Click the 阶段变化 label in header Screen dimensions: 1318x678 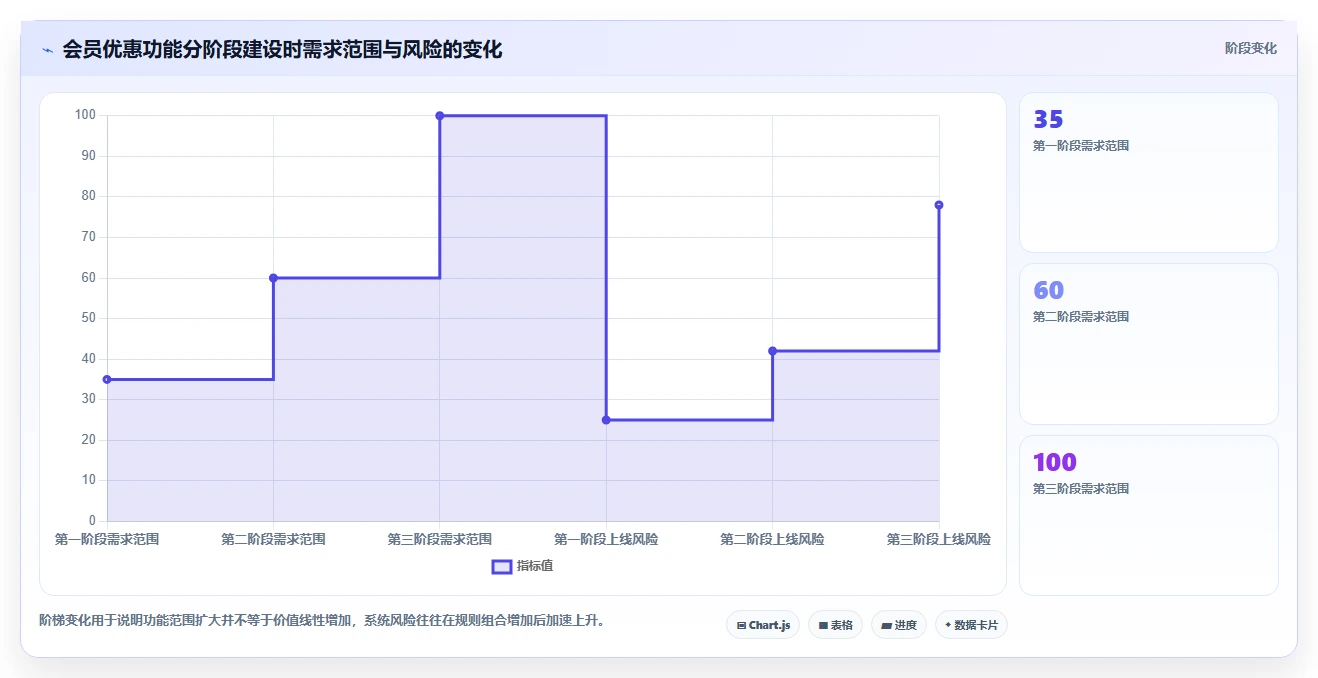pos(1250,48)
